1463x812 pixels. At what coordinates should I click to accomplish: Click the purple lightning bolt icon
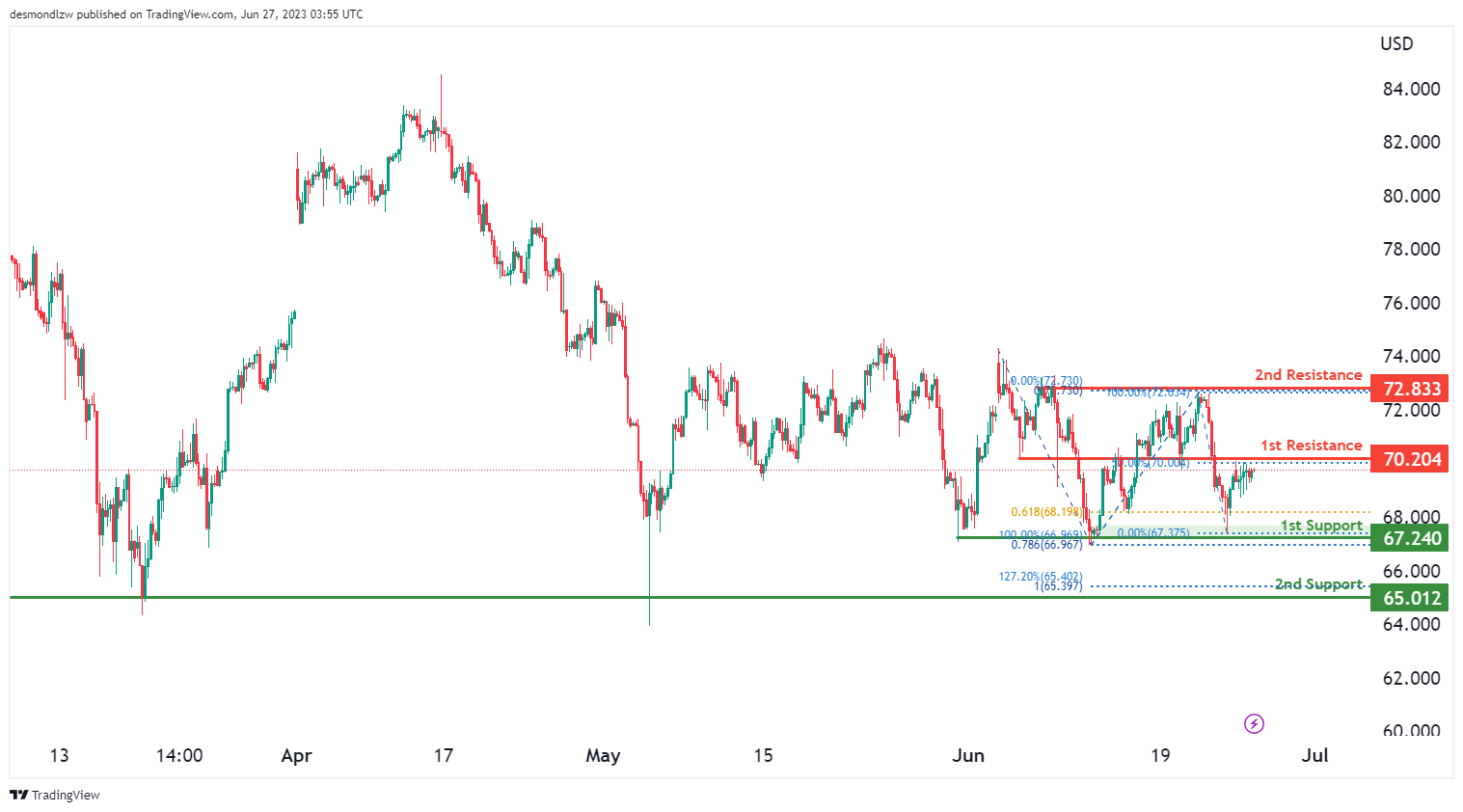[1254, 723]
